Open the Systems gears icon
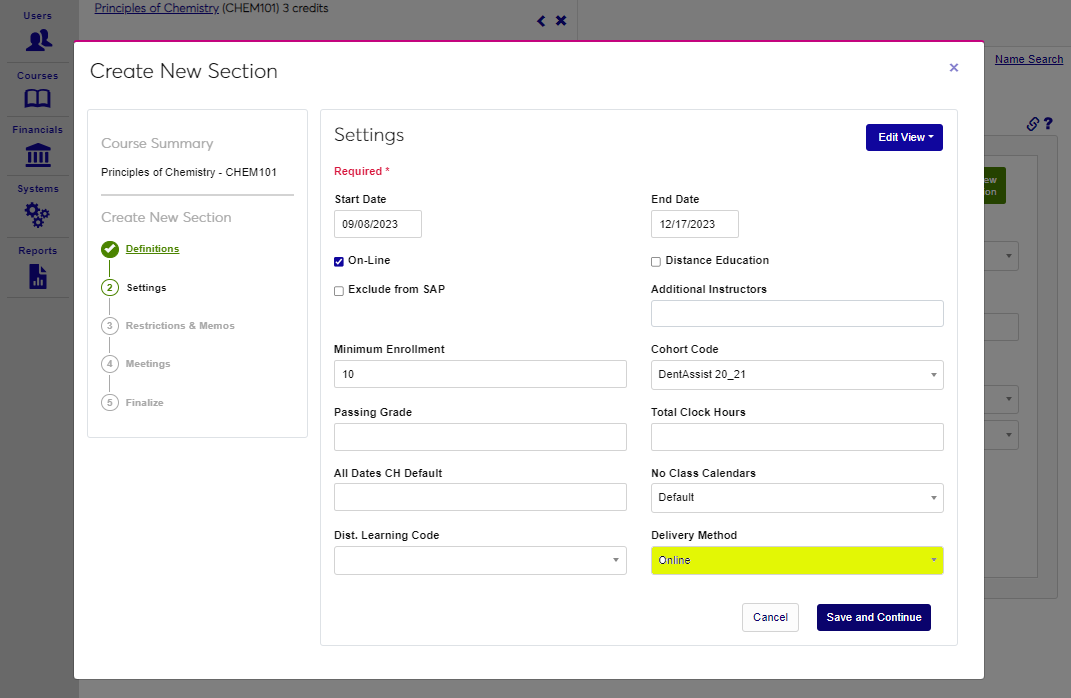 coord(38,214)
